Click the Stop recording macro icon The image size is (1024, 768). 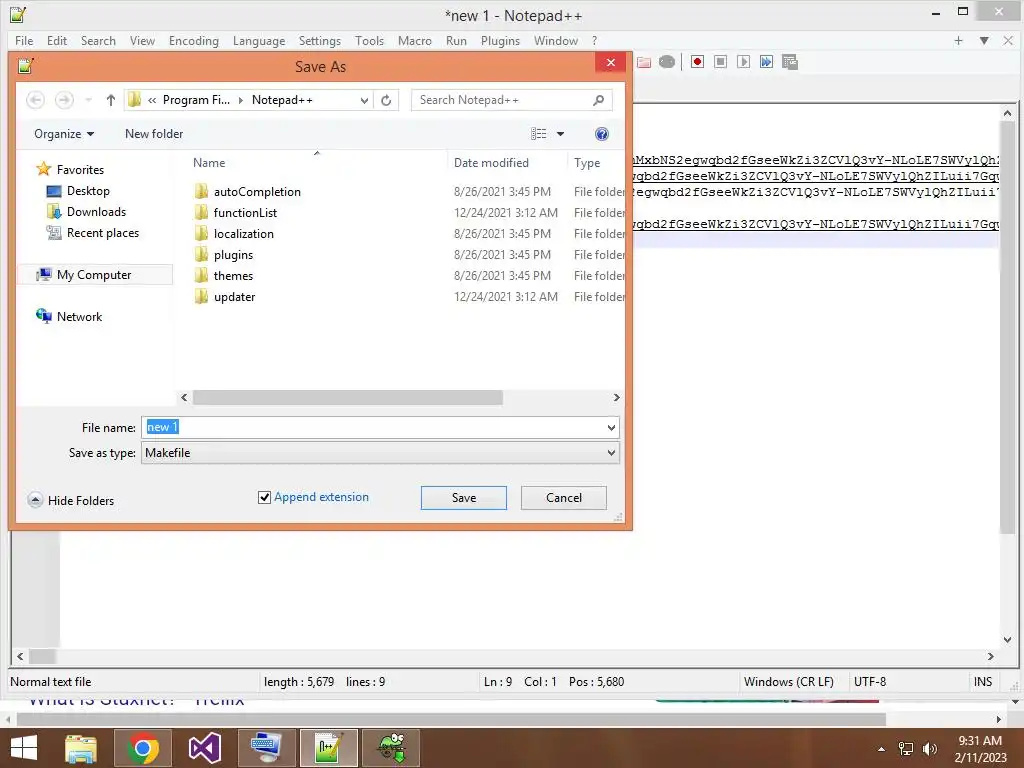(x=720, y=62)
